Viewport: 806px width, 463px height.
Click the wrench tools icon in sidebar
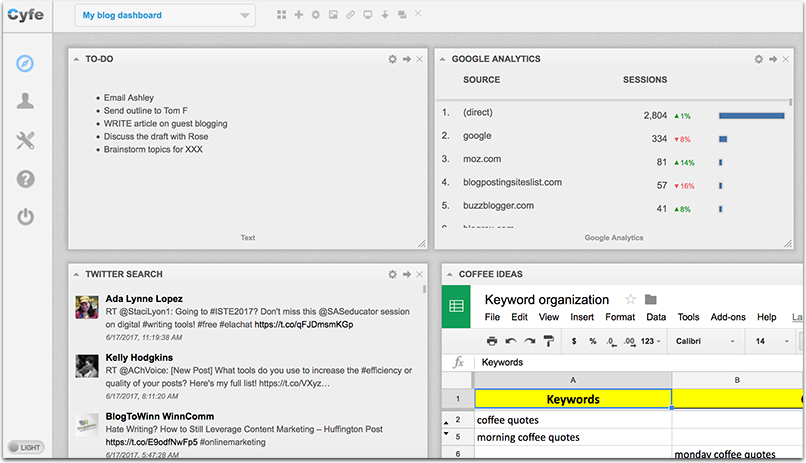click(x=26, y=140)
